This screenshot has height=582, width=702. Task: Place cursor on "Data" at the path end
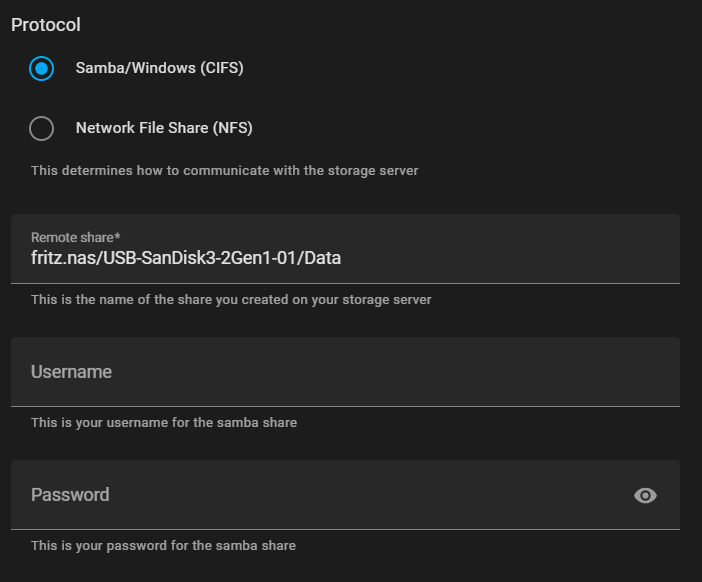(323, 259)
